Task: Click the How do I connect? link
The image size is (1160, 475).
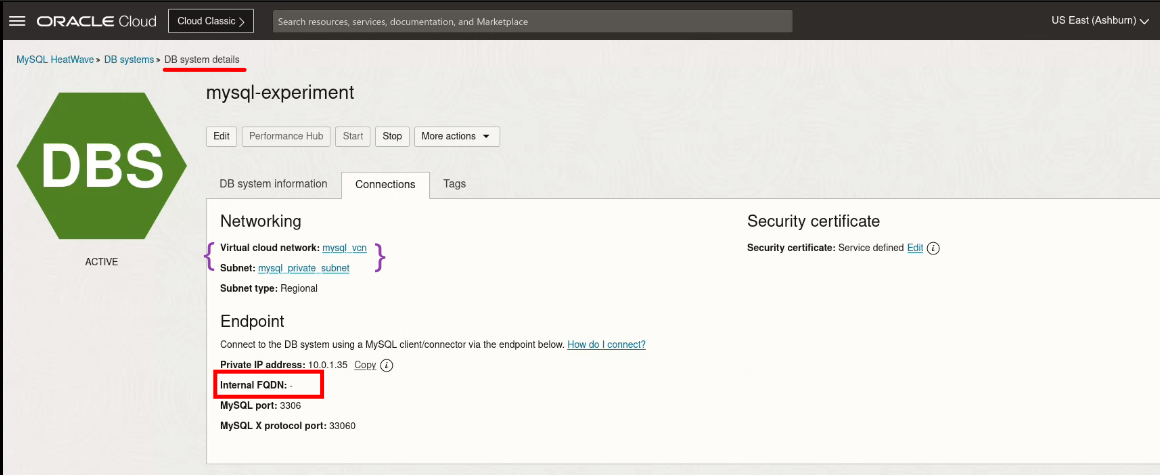Action: [x=606, y=344]
